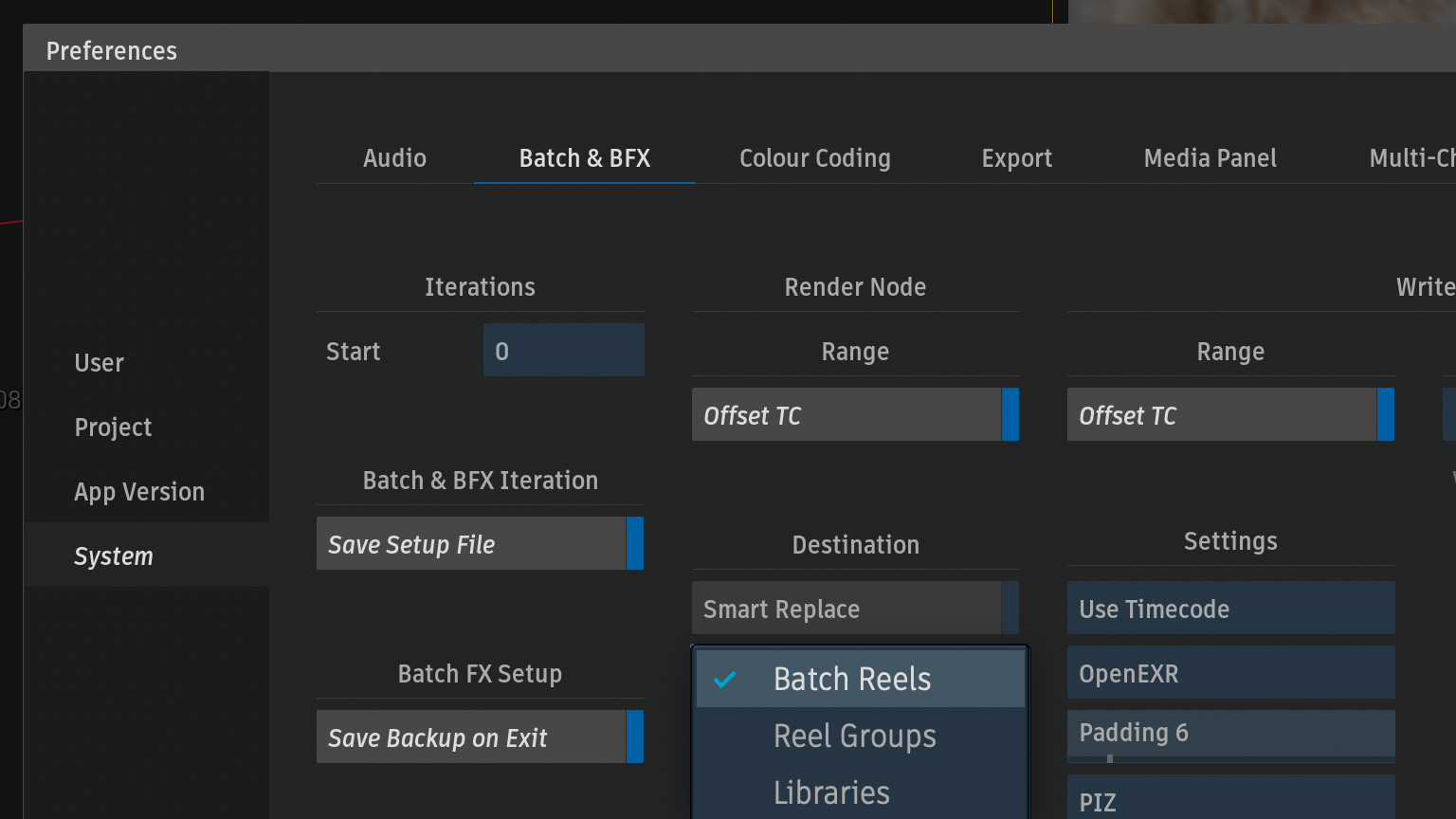
Task: Expand the Use Timecode dropdown
Action: (1229, 609)
